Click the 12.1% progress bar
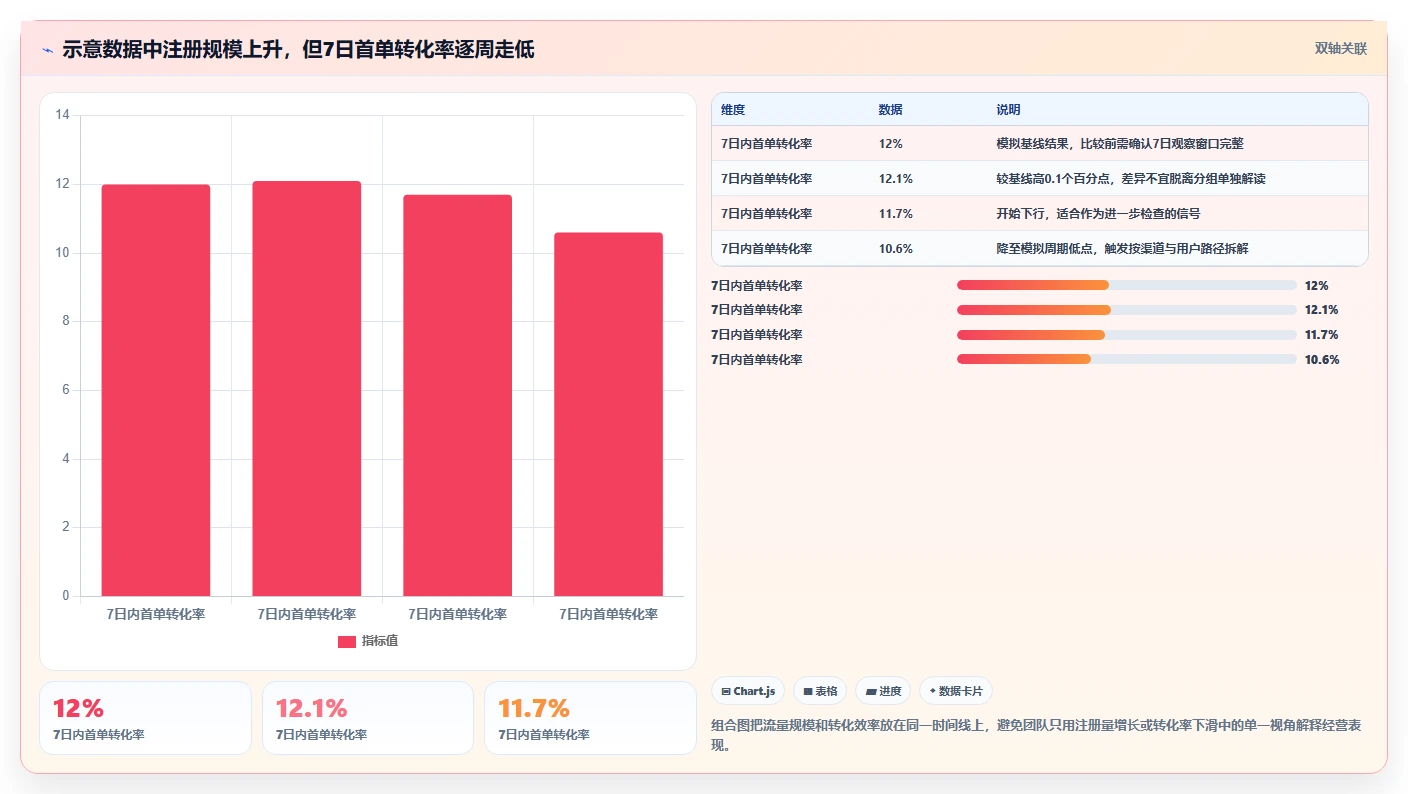The width and height of the screenshot is (1408, 794). pyautogui.click(x=1127, y=310)
